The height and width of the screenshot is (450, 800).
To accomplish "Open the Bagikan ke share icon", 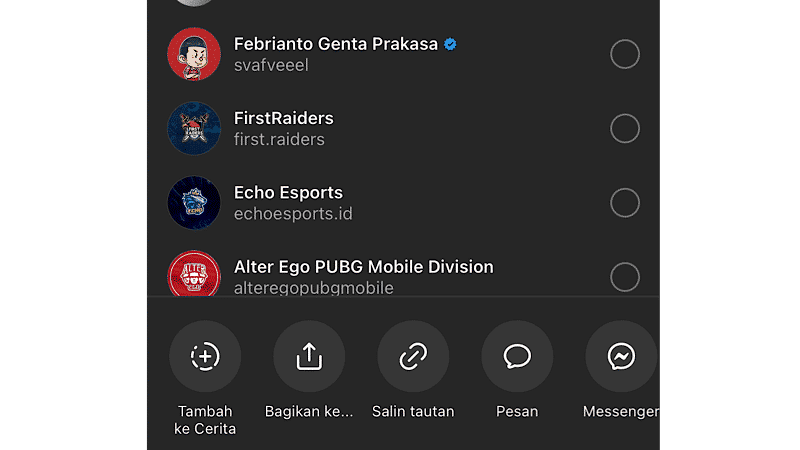I will coord(309,356).
